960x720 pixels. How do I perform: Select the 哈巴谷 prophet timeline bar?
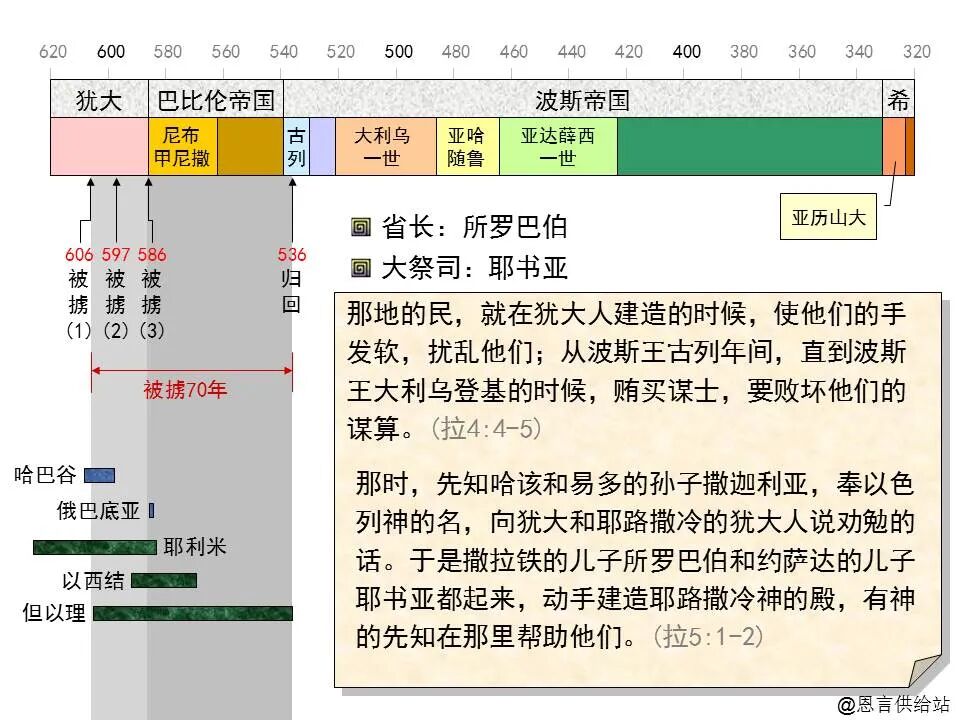pyautogui.click(x=101, y=473)
